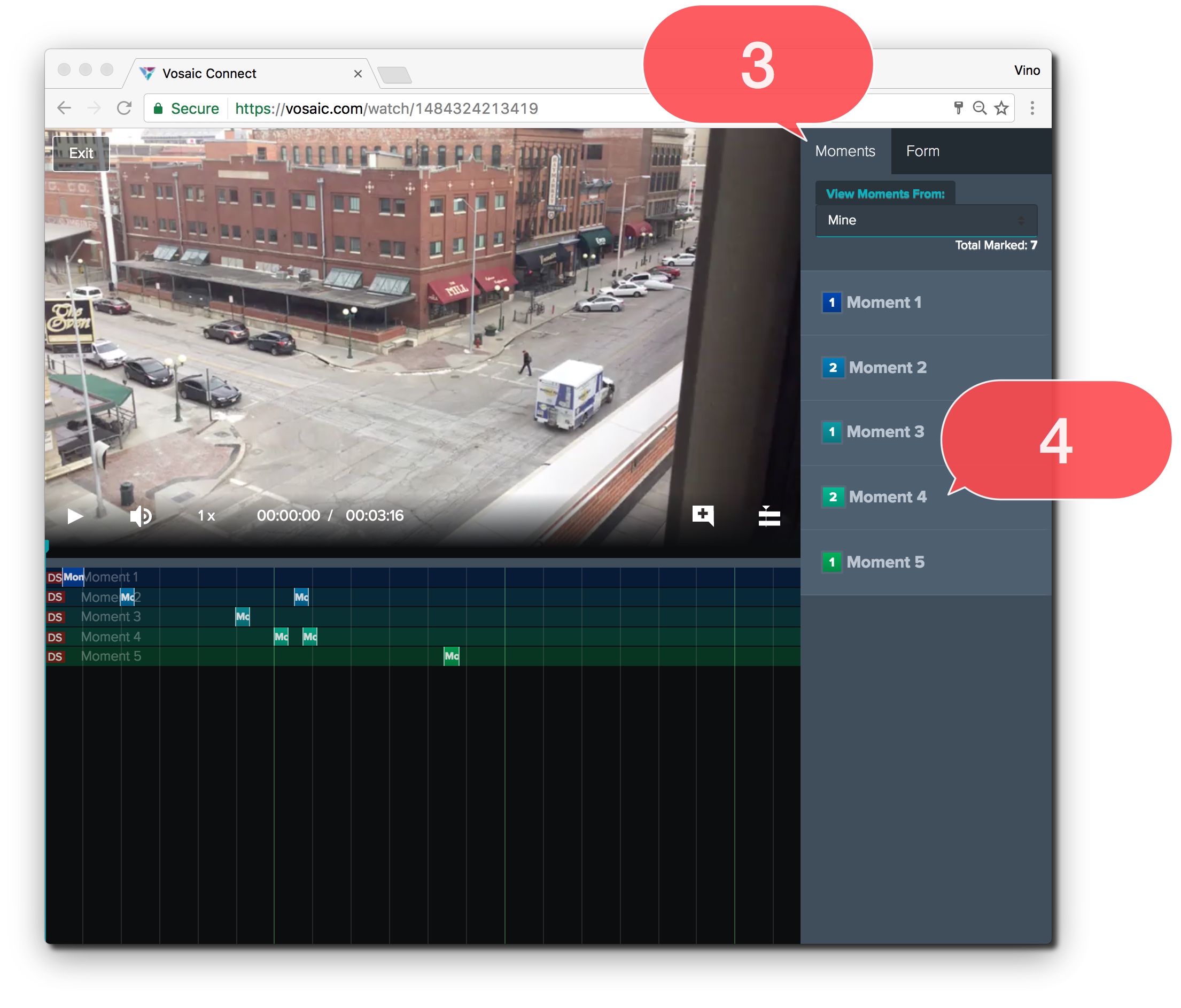The image size is (1181, 1008).
Task: Play the video
Action: (75, 516)
